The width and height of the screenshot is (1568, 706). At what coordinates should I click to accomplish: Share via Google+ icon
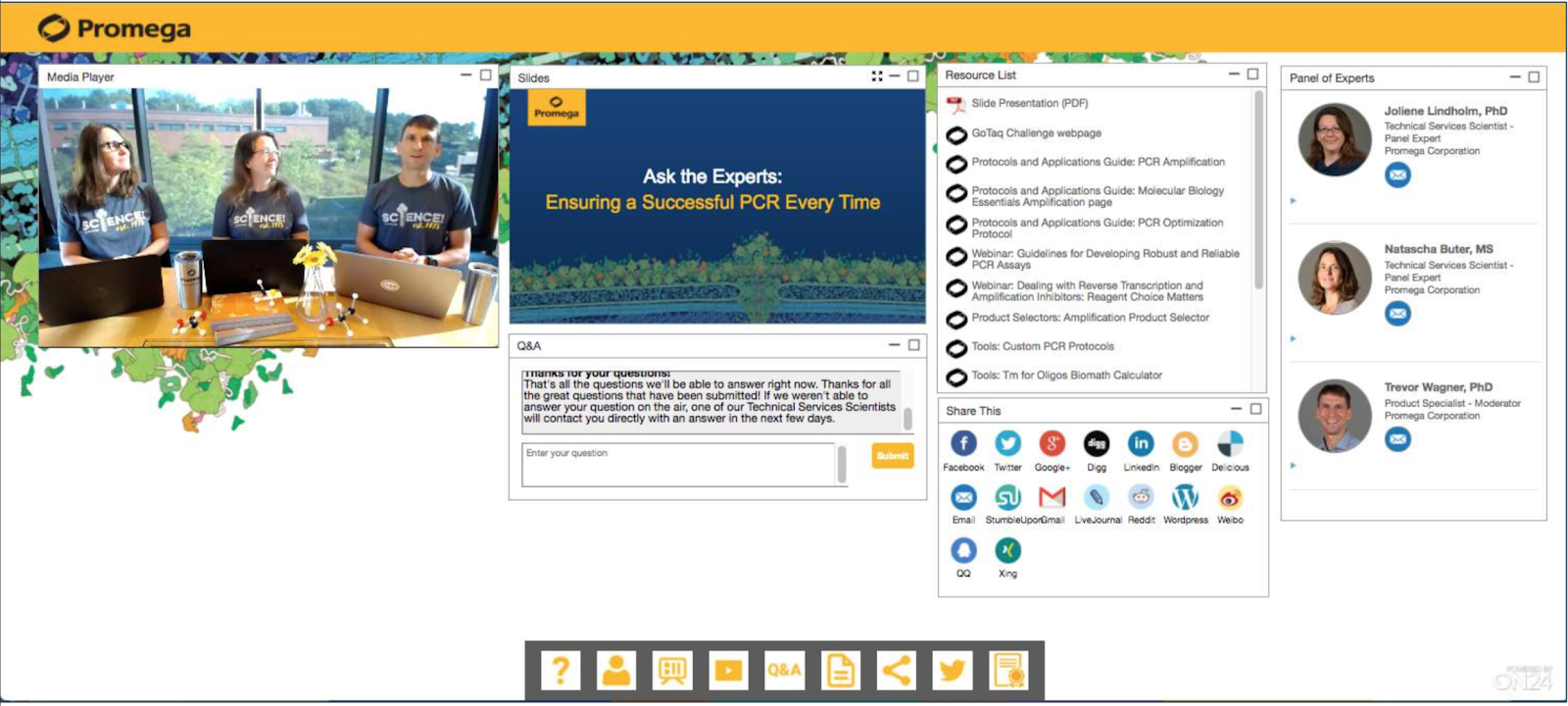(1052, 444)
